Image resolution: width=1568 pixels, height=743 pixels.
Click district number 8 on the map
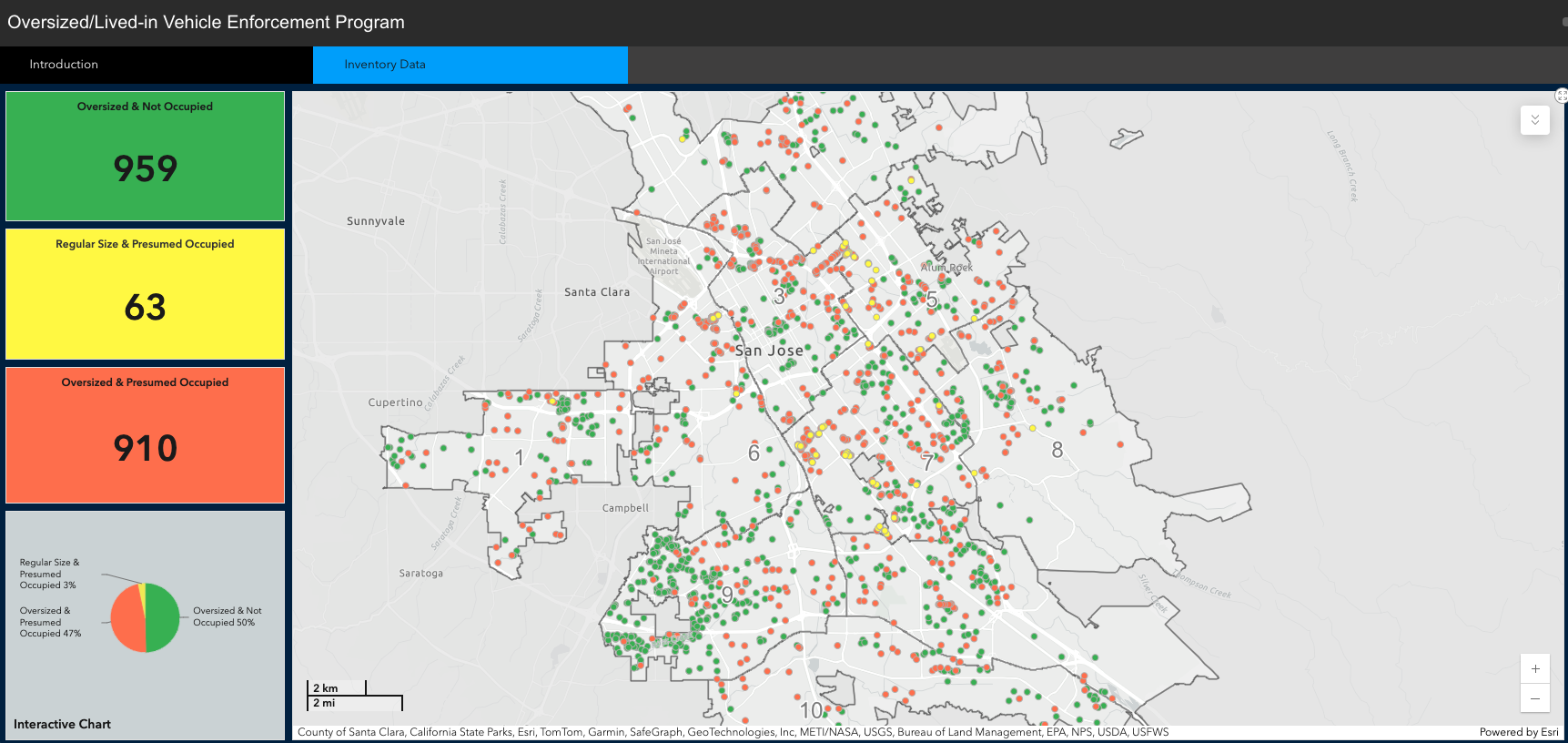[1057, 450]
